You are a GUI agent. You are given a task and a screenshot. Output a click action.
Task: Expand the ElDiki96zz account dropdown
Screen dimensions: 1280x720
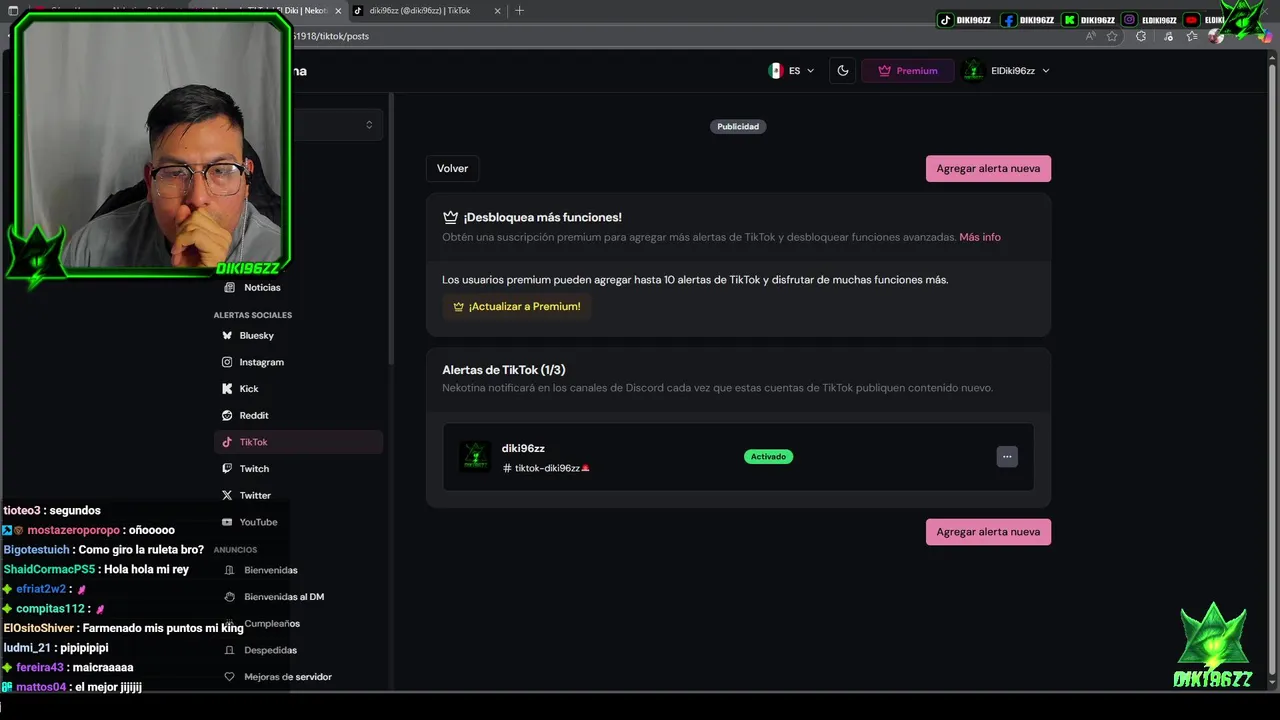pos(1007,71)
